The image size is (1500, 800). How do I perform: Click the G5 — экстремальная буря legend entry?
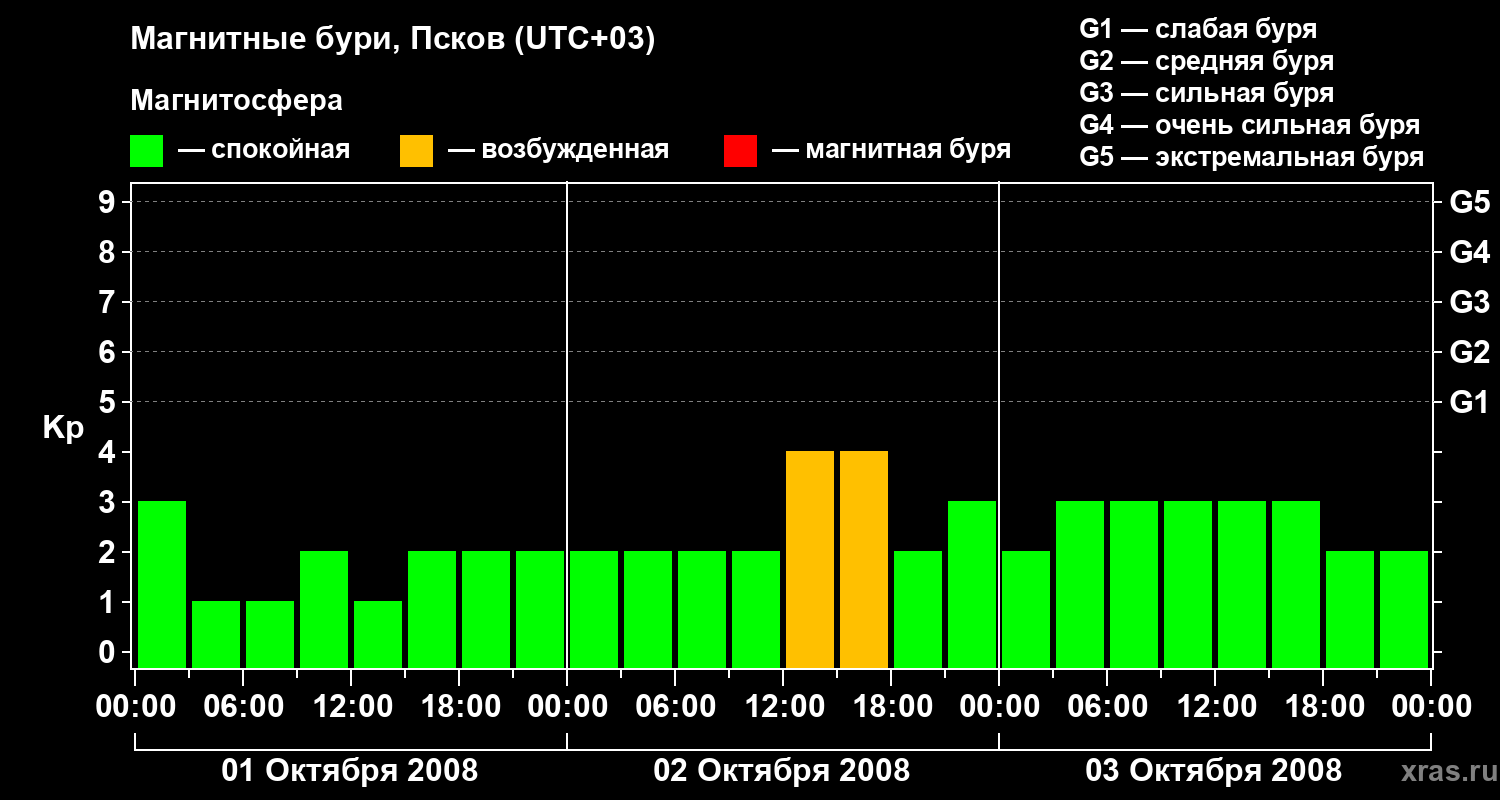pyautogui.click(x=1252, y=157)
